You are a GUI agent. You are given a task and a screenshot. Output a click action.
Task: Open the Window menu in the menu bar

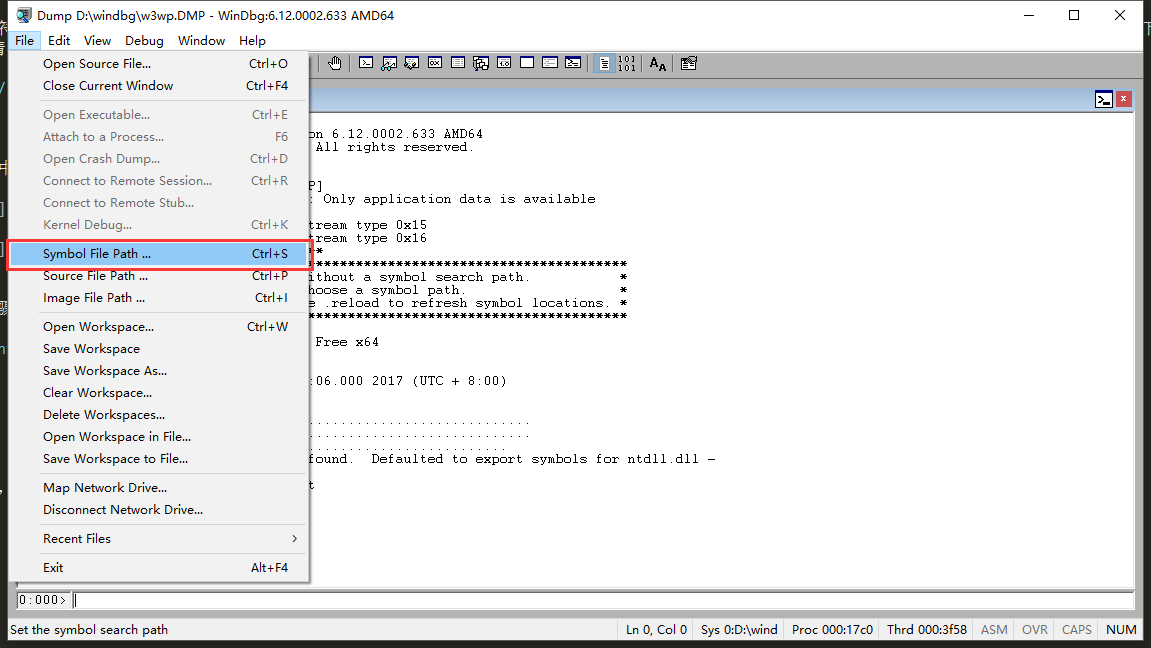(201, 40)
